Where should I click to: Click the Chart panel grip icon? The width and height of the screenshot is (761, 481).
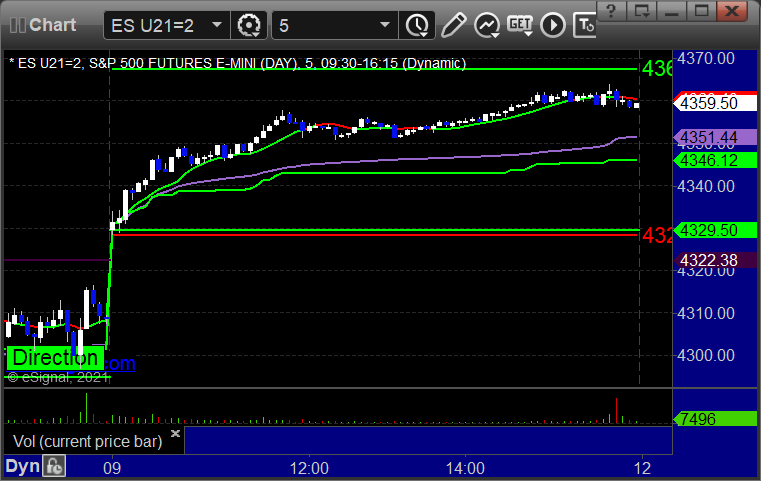coord(18,25)
